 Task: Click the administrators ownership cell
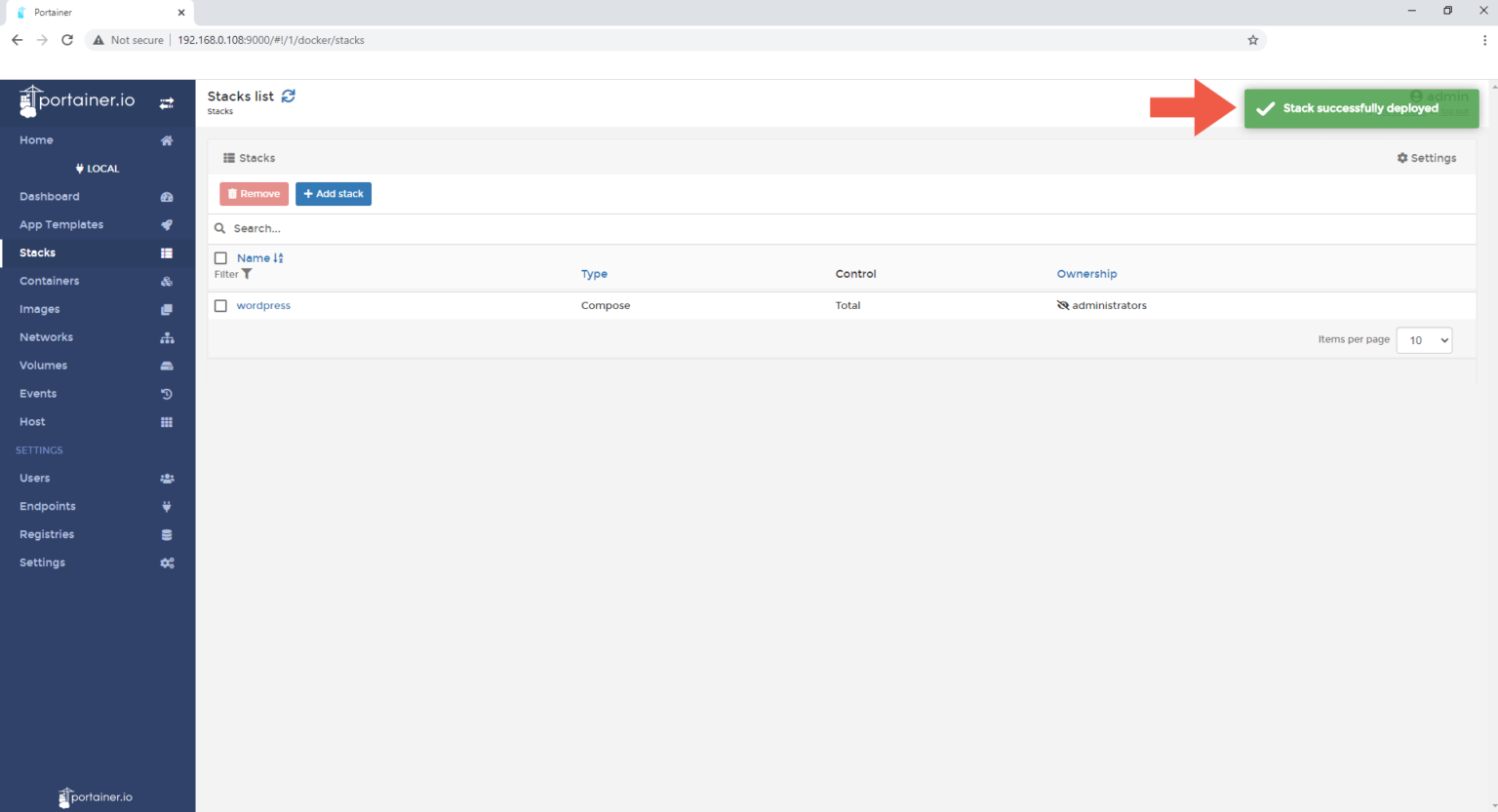(x=1102, y=306)
